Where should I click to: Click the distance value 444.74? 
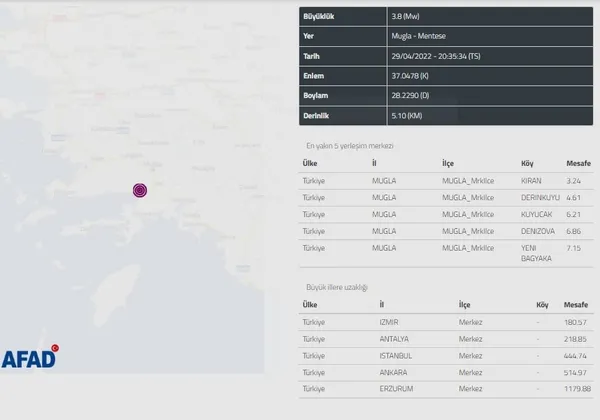pos(575,356)
